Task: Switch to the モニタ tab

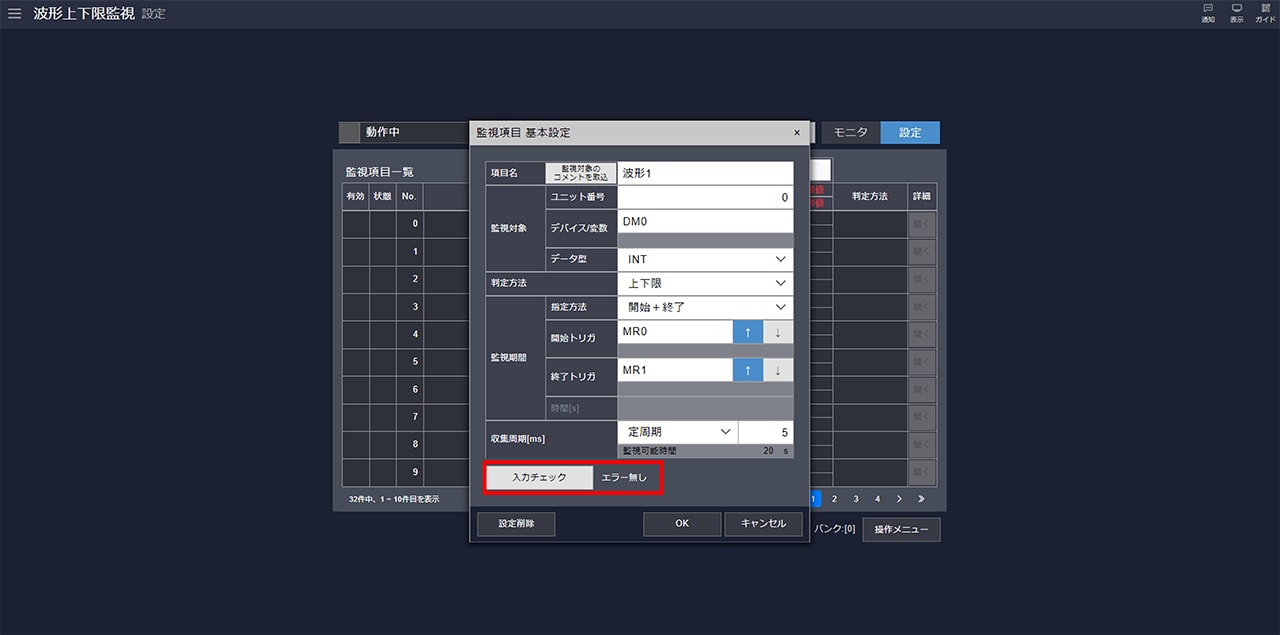Action: pos(850,133)
